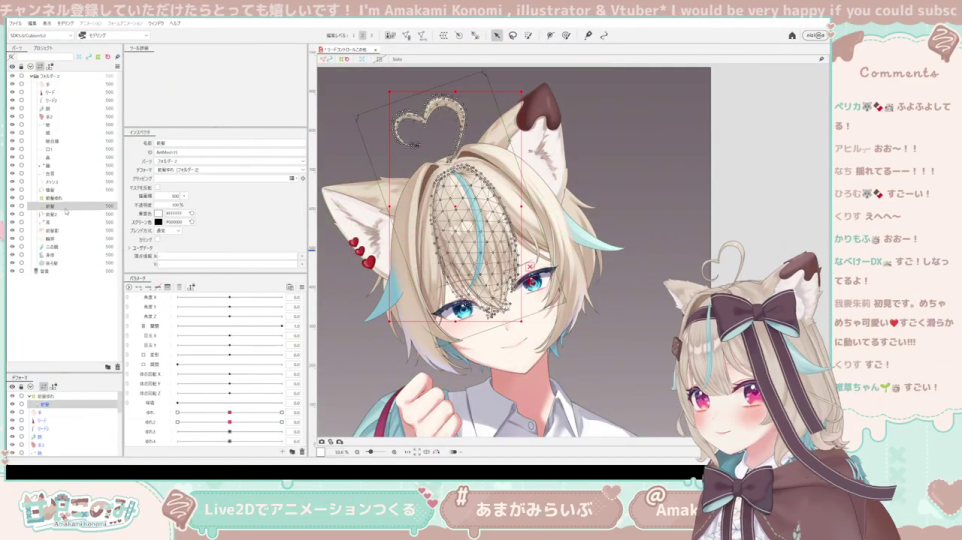Click the home icon in top toolbar
This screenshot has width=962, height=540.
pyautogui.click(x=792, y=36)
